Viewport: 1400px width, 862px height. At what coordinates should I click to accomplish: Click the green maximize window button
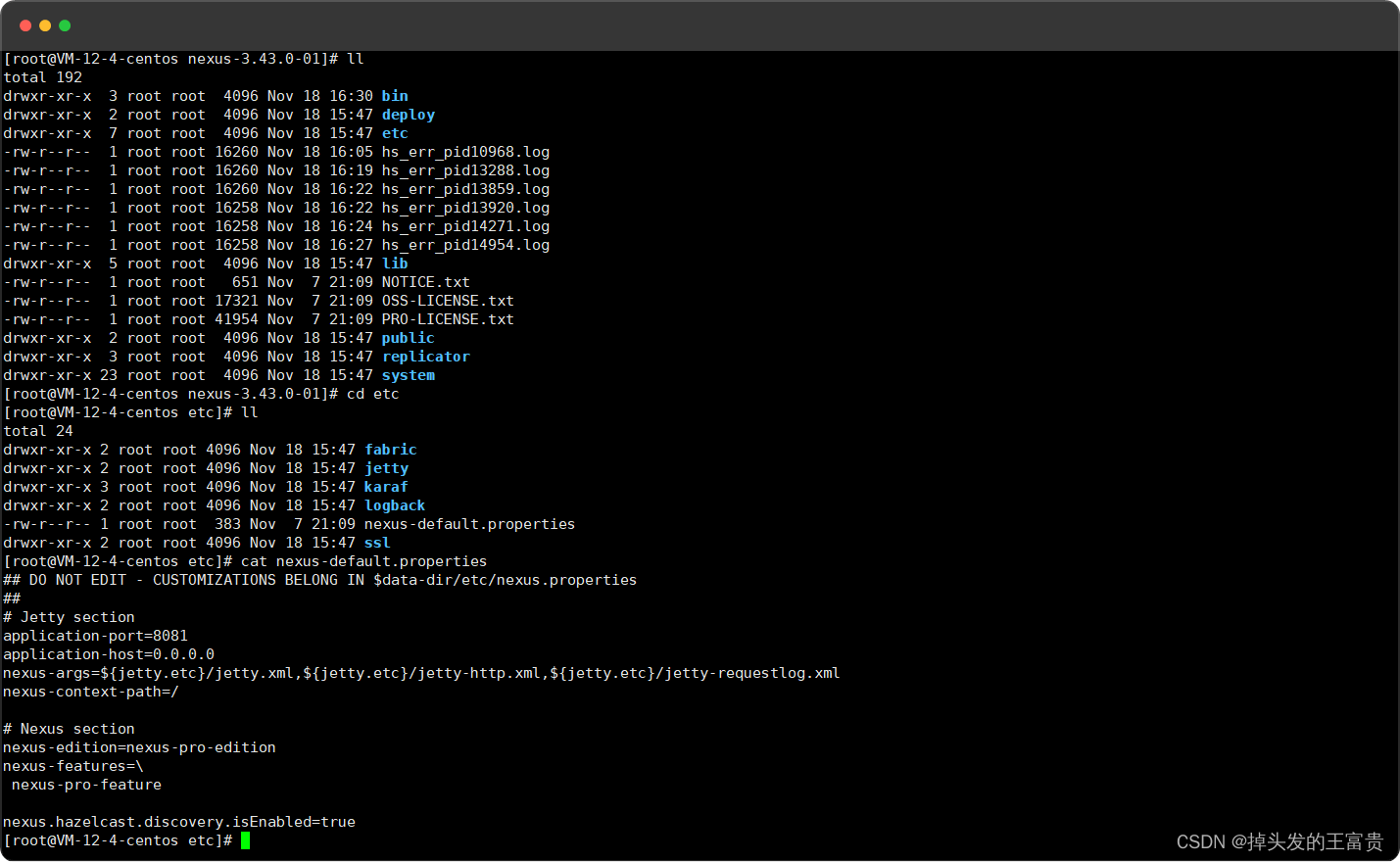coord(65,25)
